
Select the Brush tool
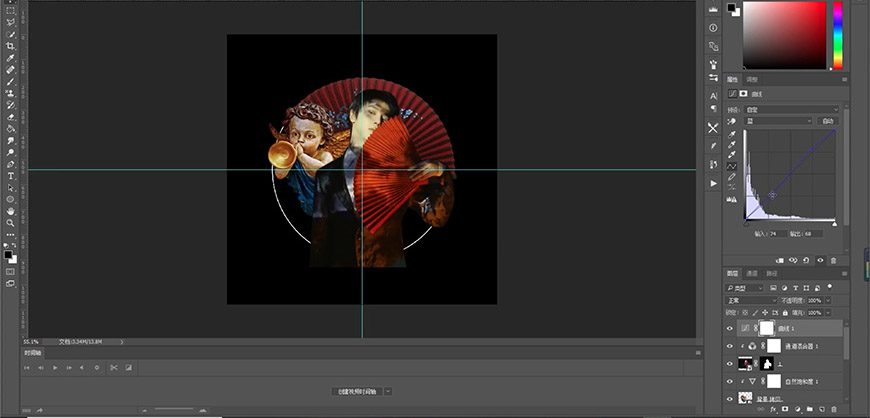(11, 82)
